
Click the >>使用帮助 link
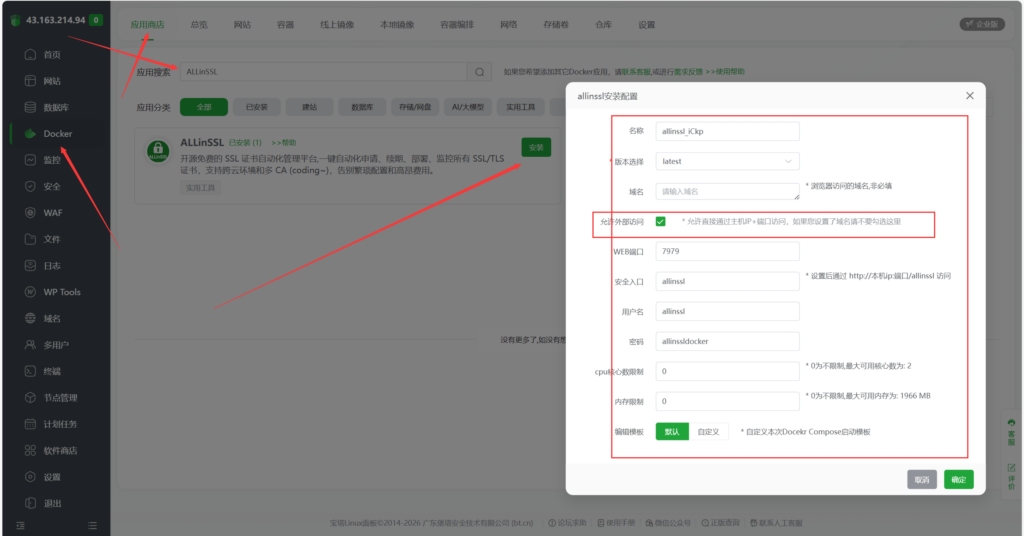[725, 72]
